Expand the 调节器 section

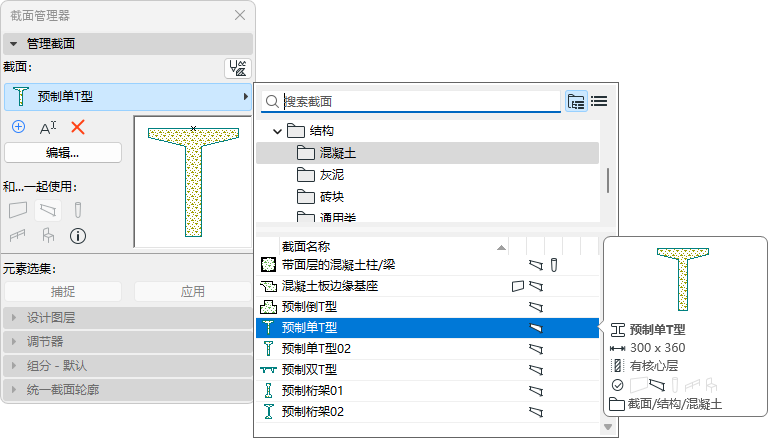pos(128,341)
